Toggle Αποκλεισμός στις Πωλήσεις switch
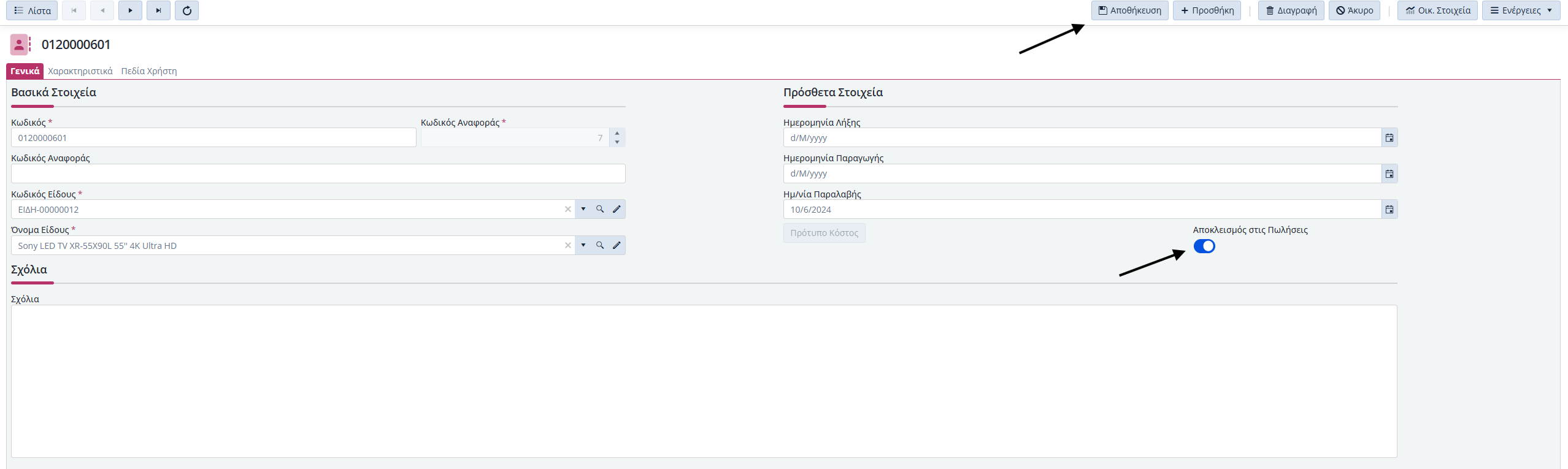Viewport: 1568px width, 469px height. point(1204,246)
